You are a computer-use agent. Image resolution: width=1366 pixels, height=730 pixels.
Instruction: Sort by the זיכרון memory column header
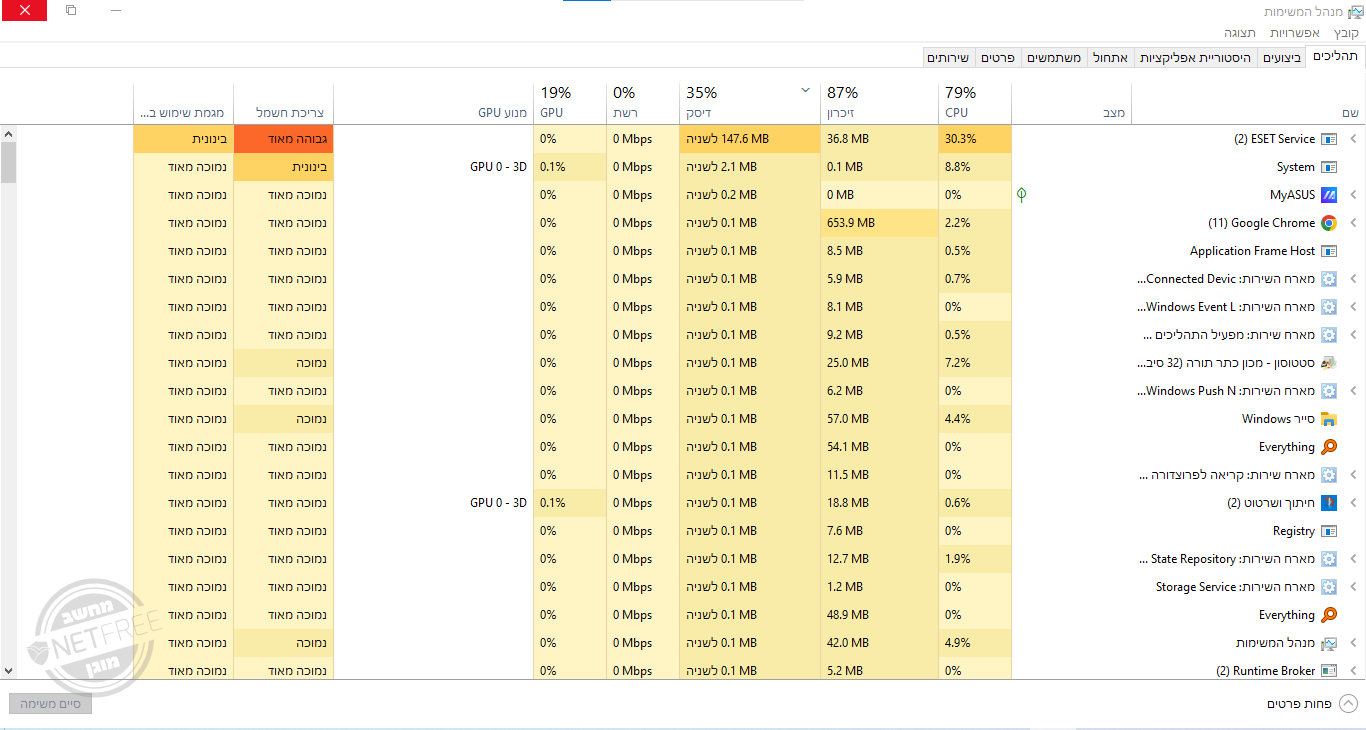(879, 102)
